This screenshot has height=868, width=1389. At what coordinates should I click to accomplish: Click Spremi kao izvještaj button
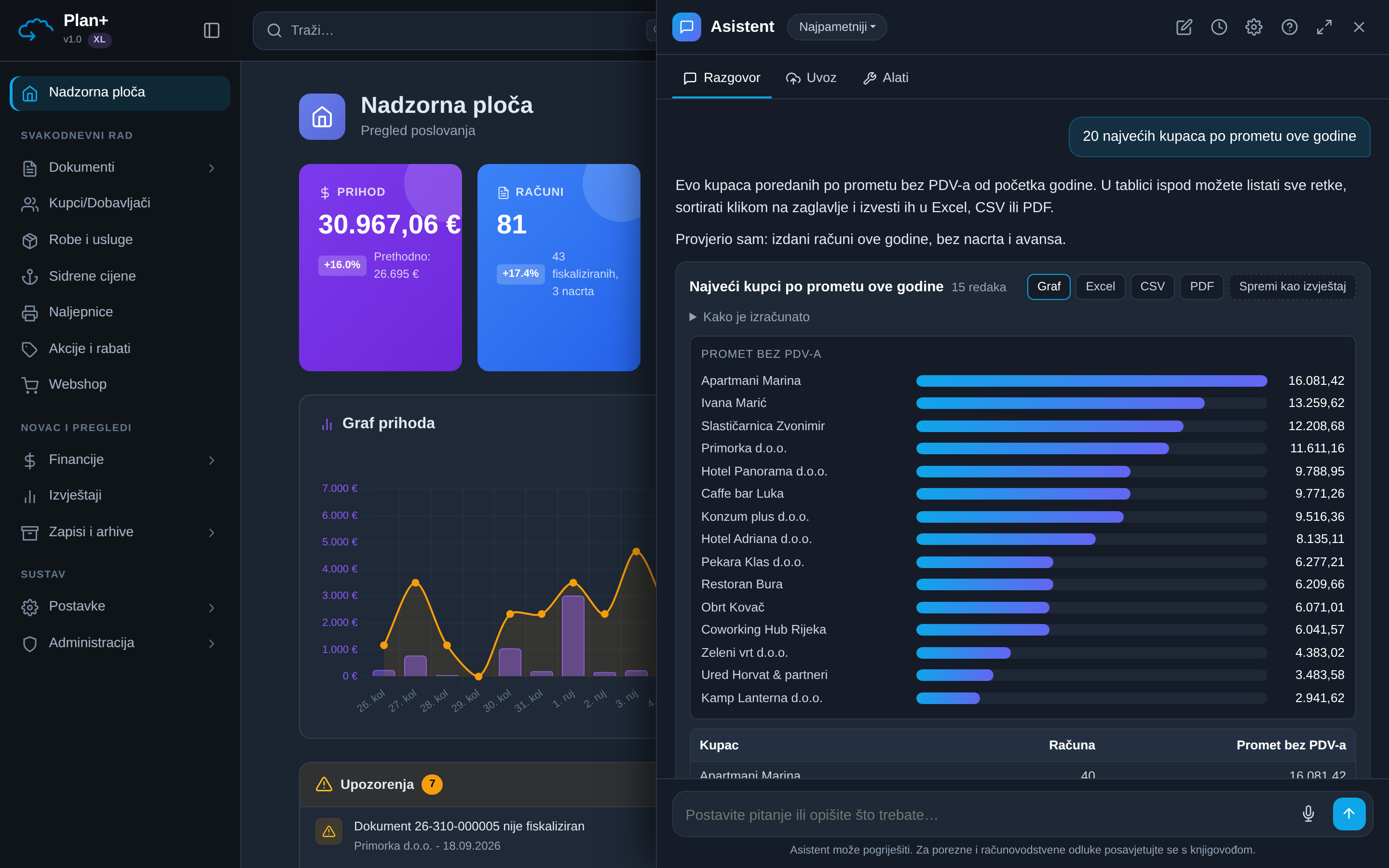point(1292,286)
